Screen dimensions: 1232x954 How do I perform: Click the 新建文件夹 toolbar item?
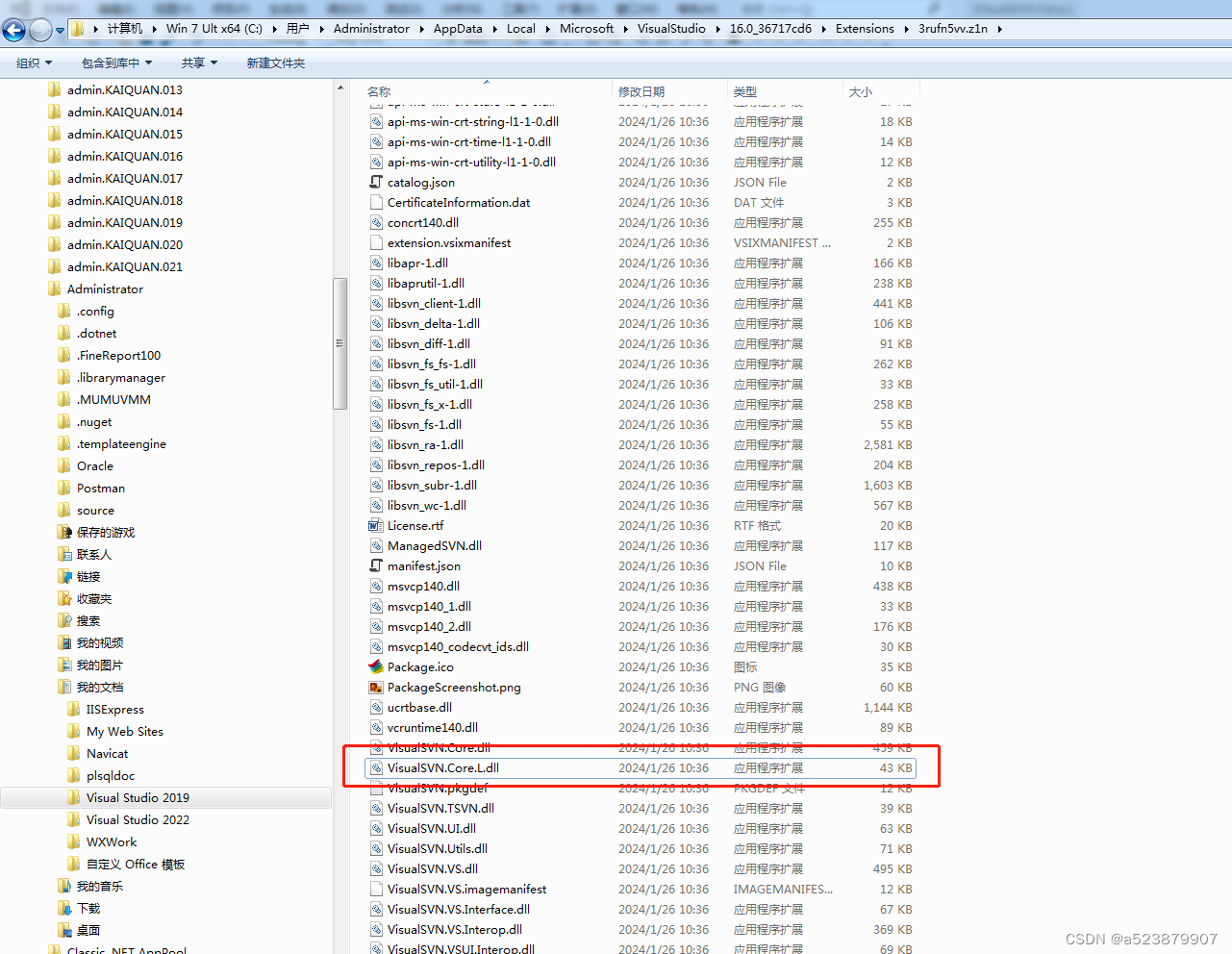pos(276,62)
